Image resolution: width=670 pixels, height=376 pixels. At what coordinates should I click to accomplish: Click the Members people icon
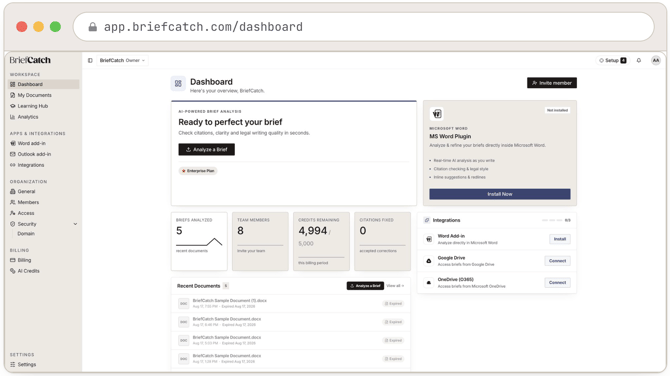pyautogui.click(x=12, y=202)
